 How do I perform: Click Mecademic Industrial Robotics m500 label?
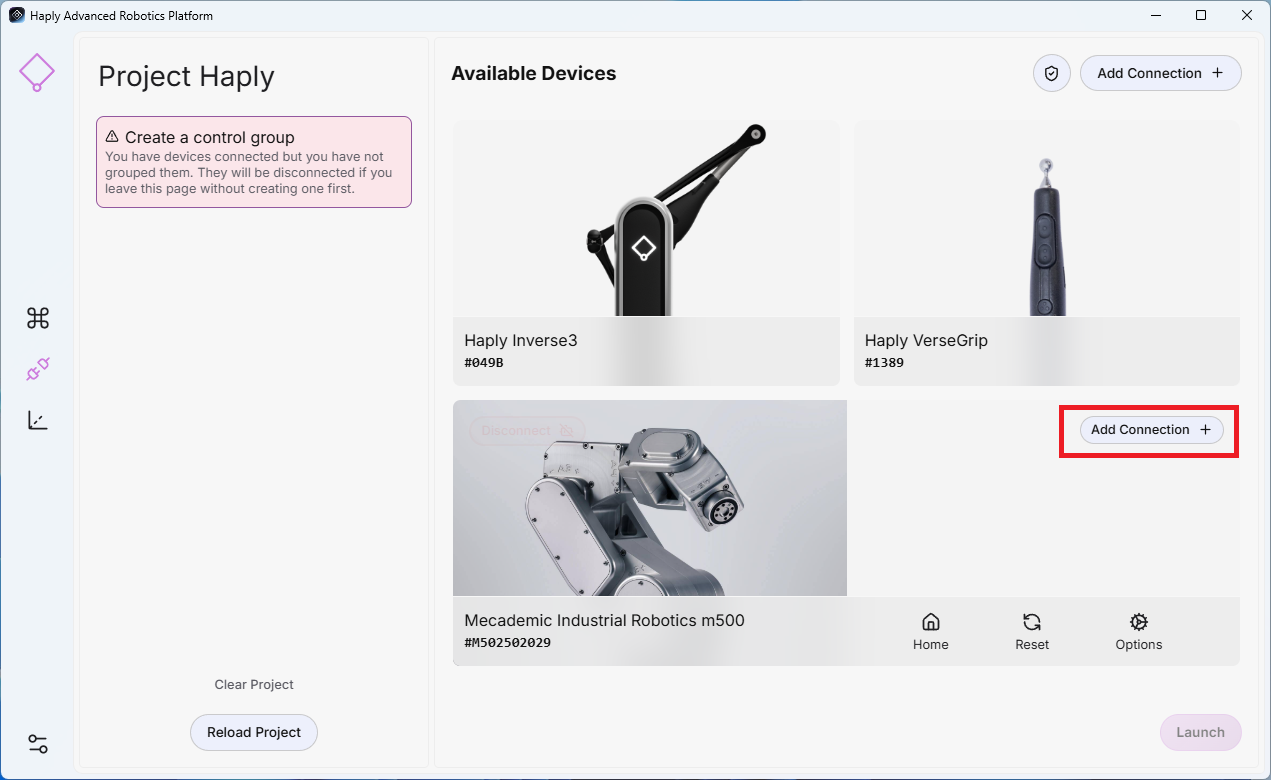[x=604, y=620]
